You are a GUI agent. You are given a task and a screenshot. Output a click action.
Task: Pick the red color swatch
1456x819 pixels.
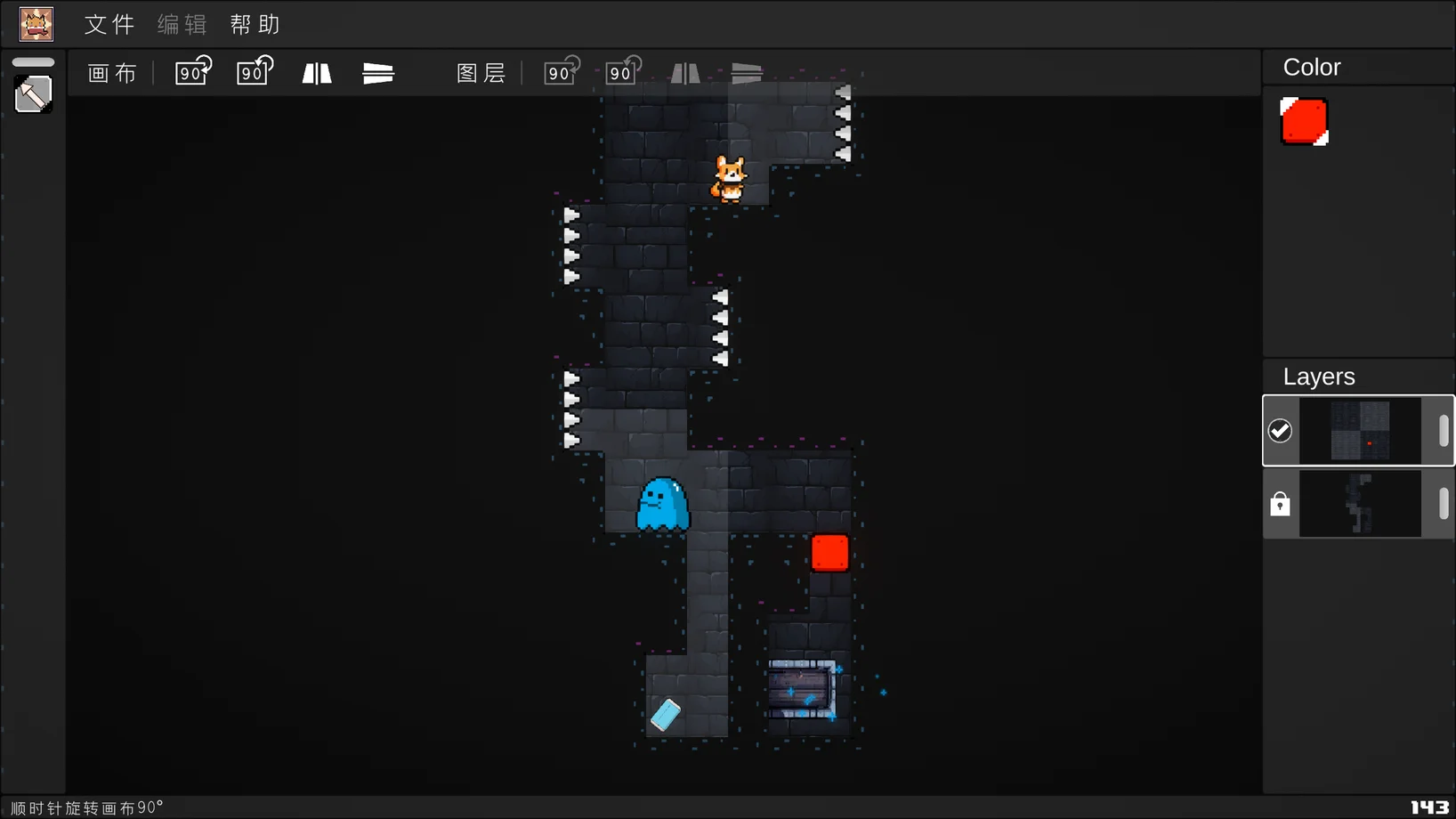(x=1305, y=121)
